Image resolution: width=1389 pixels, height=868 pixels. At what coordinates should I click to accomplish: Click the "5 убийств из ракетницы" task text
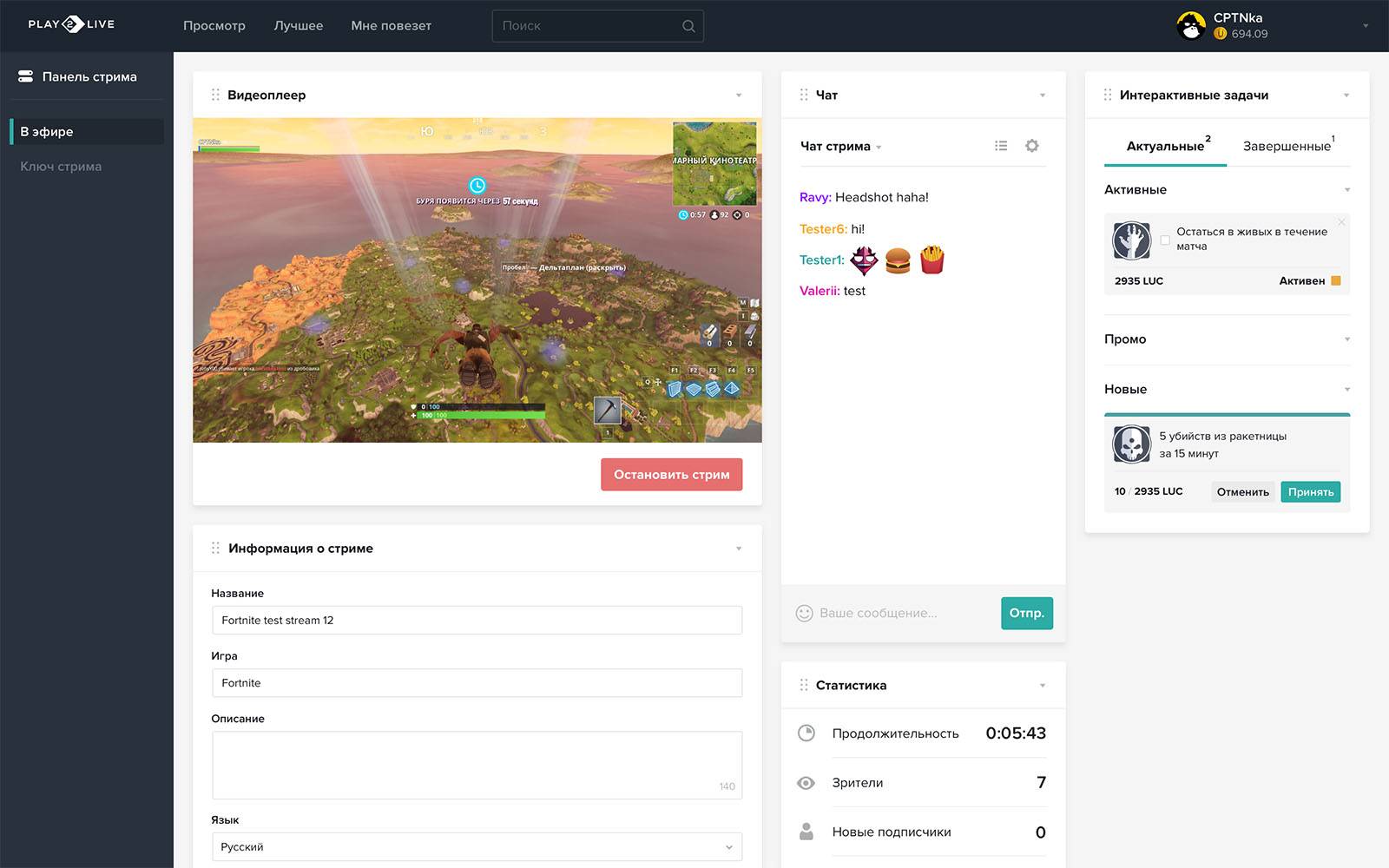pos(1222,444)
